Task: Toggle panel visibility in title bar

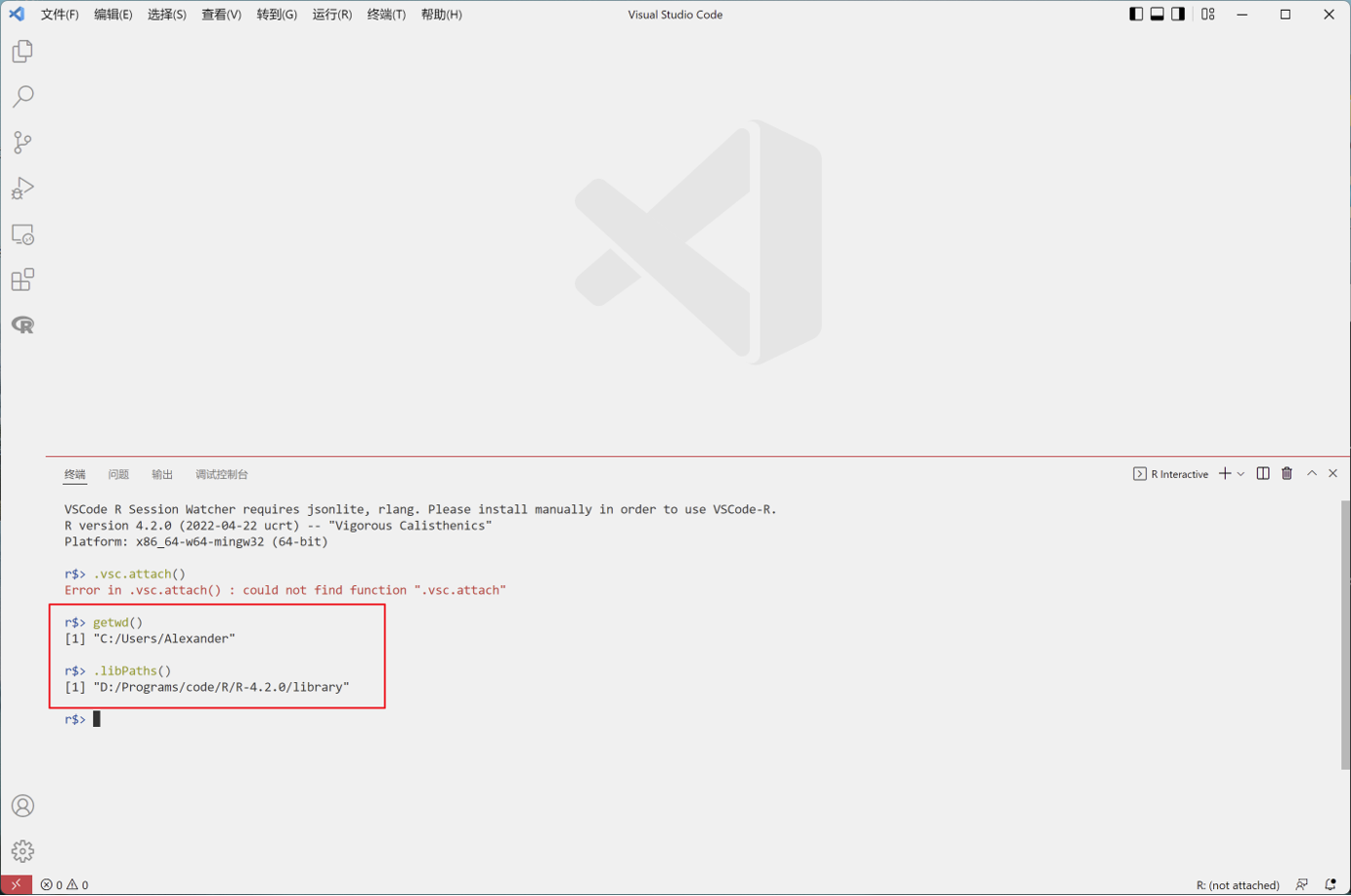Action: click(1155, 14)
